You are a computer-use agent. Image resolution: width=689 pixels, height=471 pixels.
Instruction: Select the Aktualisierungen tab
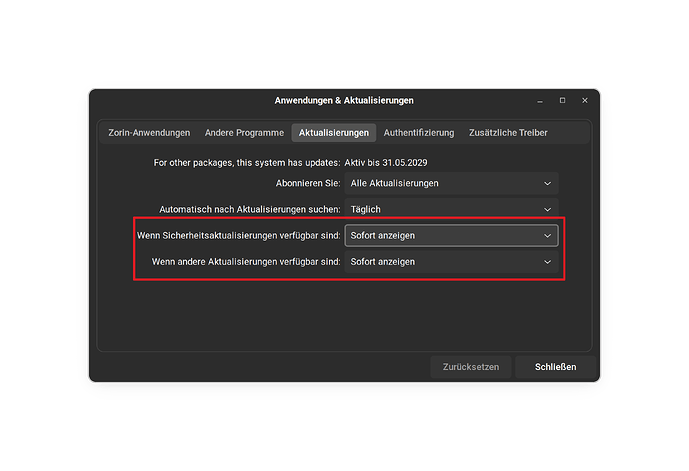[334, 133]
